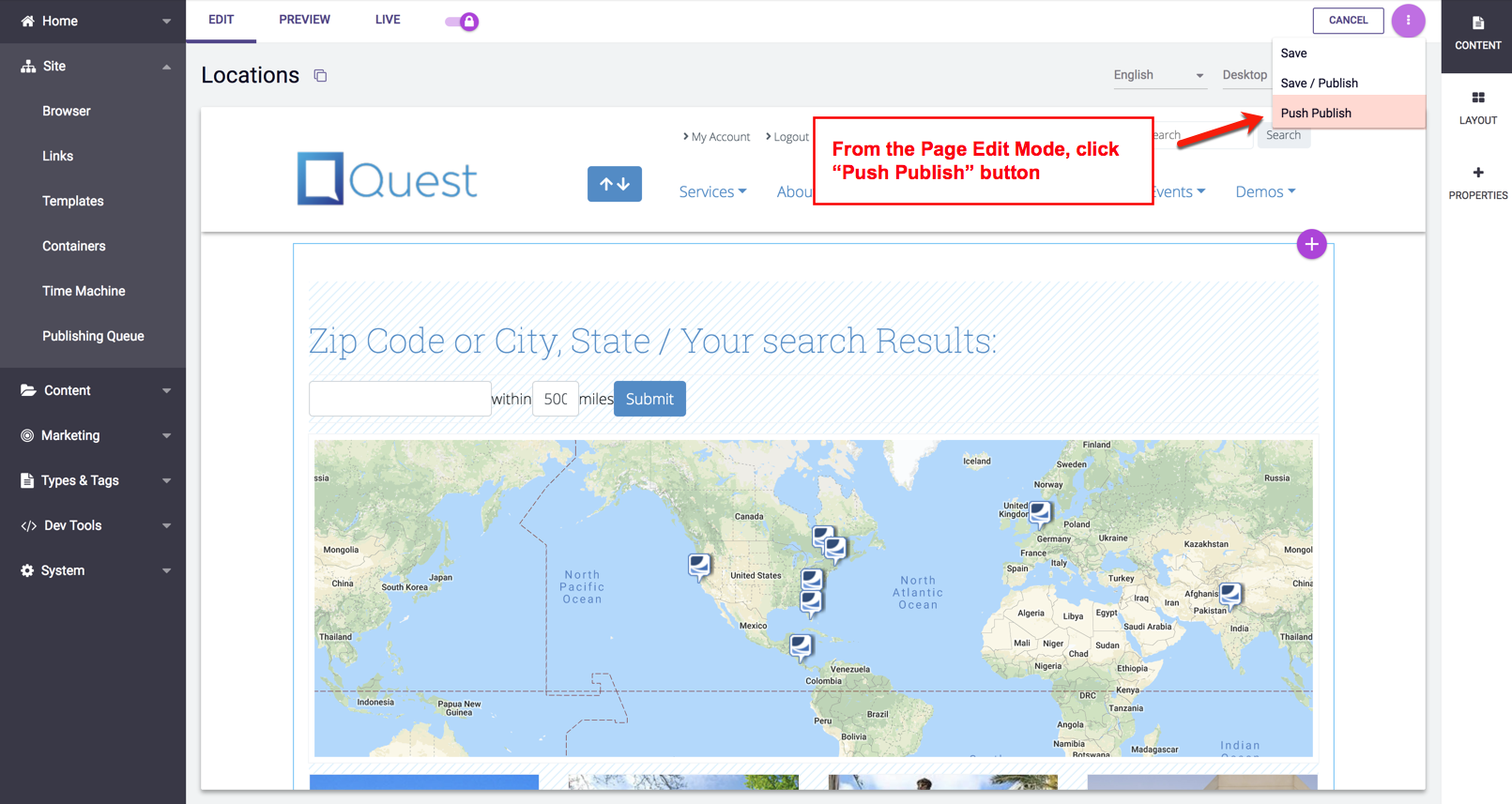Switch to the Preview tab
The width and height of the screenshot is (1512, 804).
(304, 20)
